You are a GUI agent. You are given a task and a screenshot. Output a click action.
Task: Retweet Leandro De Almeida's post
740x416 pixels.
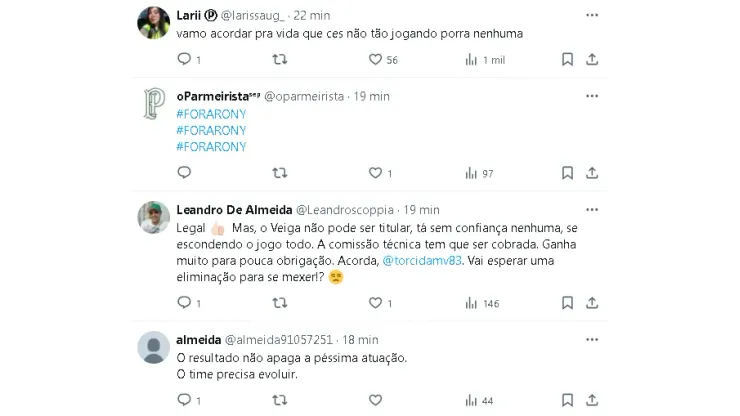(280, 303)
